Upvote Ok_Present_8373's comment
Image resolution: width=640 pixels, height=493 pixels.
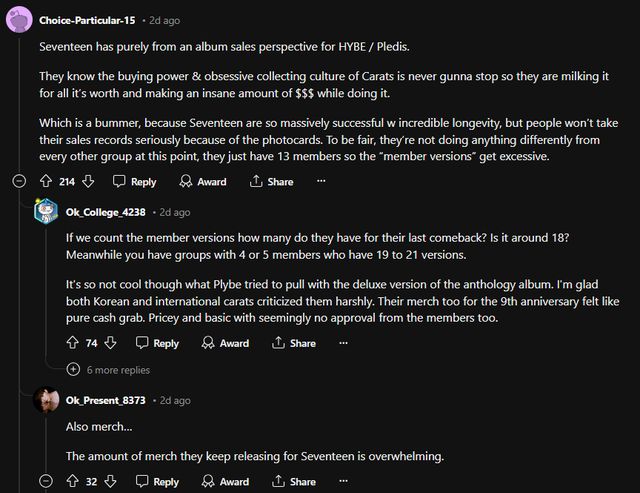tap(72, 481)
